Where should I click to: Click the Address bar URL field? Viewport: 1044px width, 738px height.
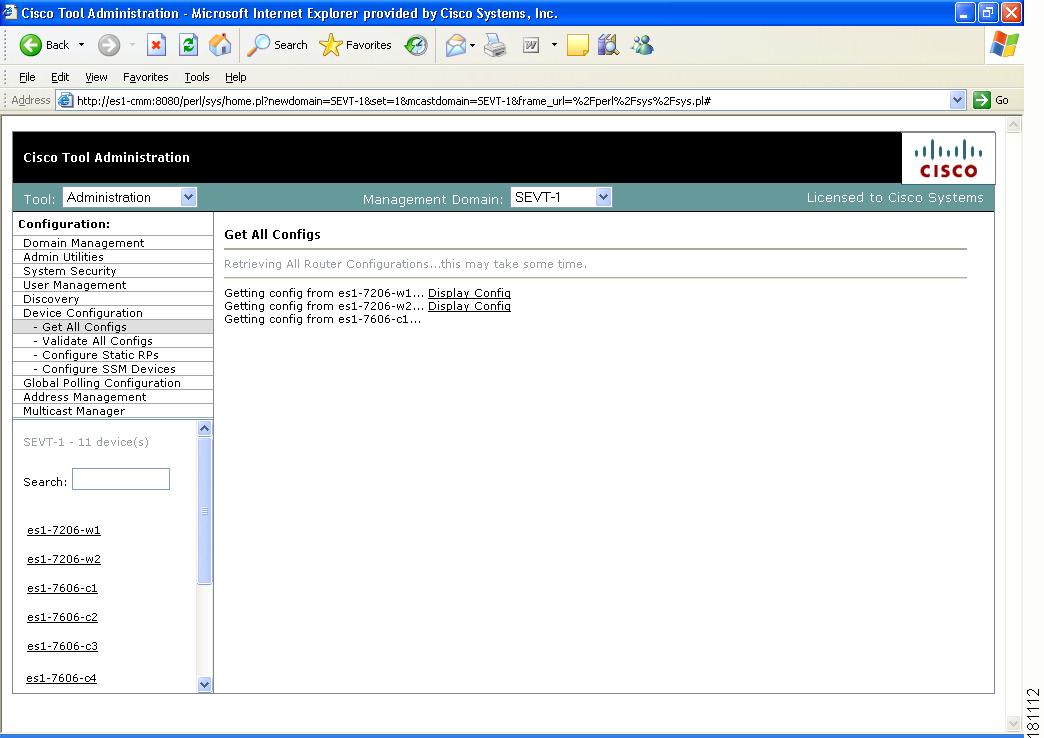(x=511, y=101)
